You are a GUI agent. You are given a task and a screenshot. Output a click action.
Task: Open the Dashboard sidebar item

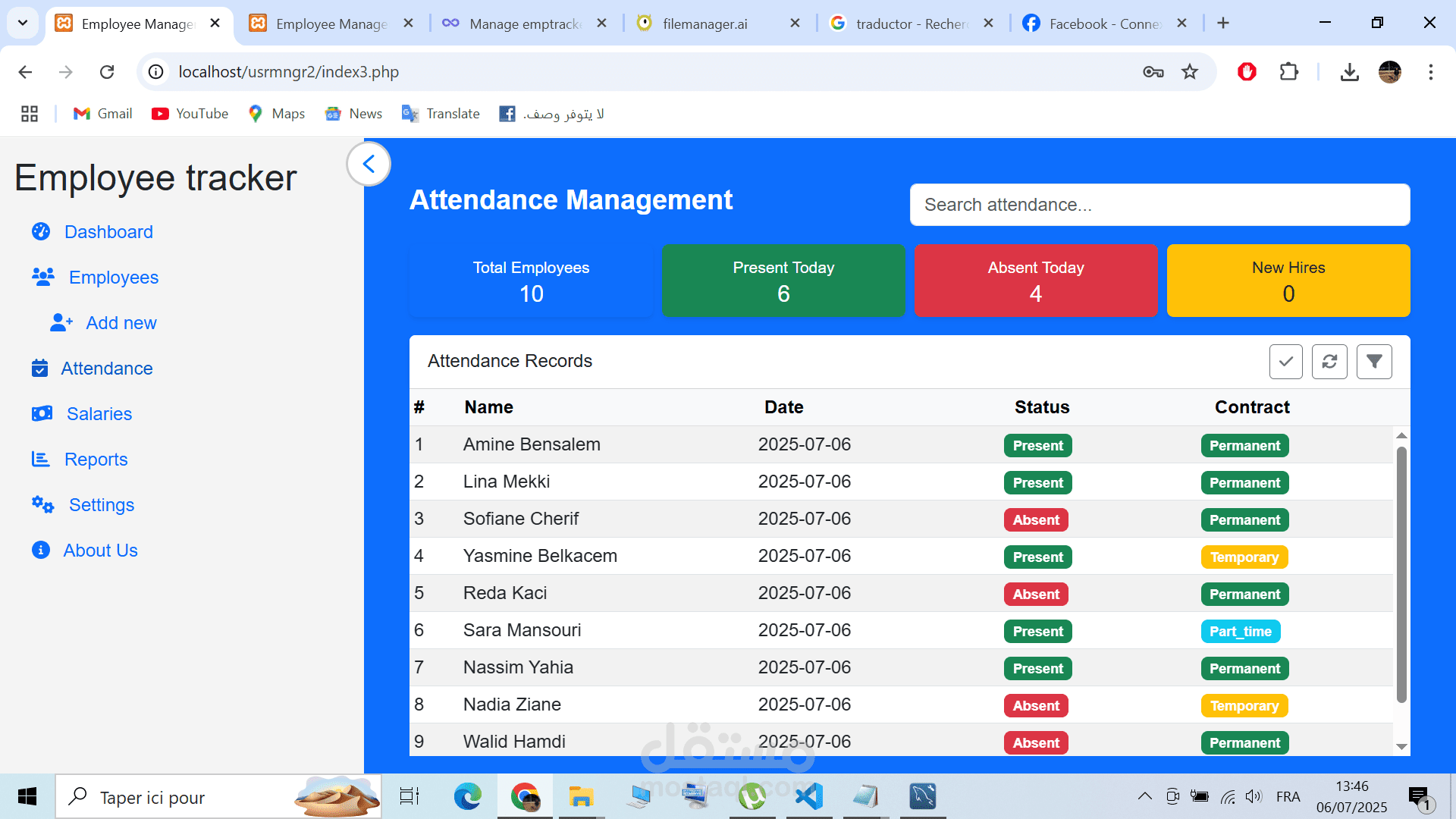click(108, 232)
